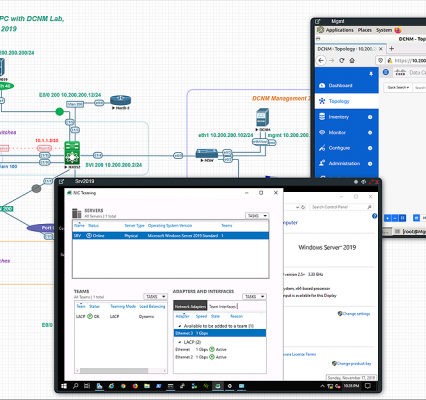Click the Firefox home button
The width and height of the screenshot is (426, 400).
(352, 60)
